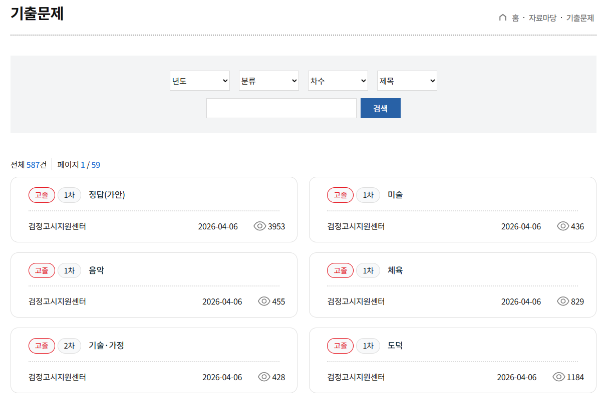This screenshot has width=600, height=399.
Task: Click 고졸 badge on 기술·가정 card
Action: 42,346
